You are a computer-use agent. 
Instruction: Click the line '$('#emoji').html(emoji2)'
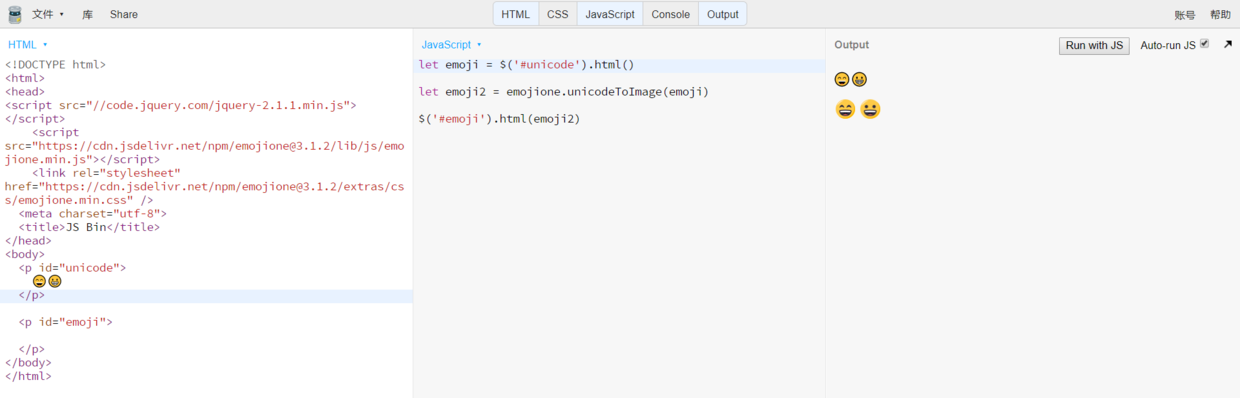click(x=499, y=119)
